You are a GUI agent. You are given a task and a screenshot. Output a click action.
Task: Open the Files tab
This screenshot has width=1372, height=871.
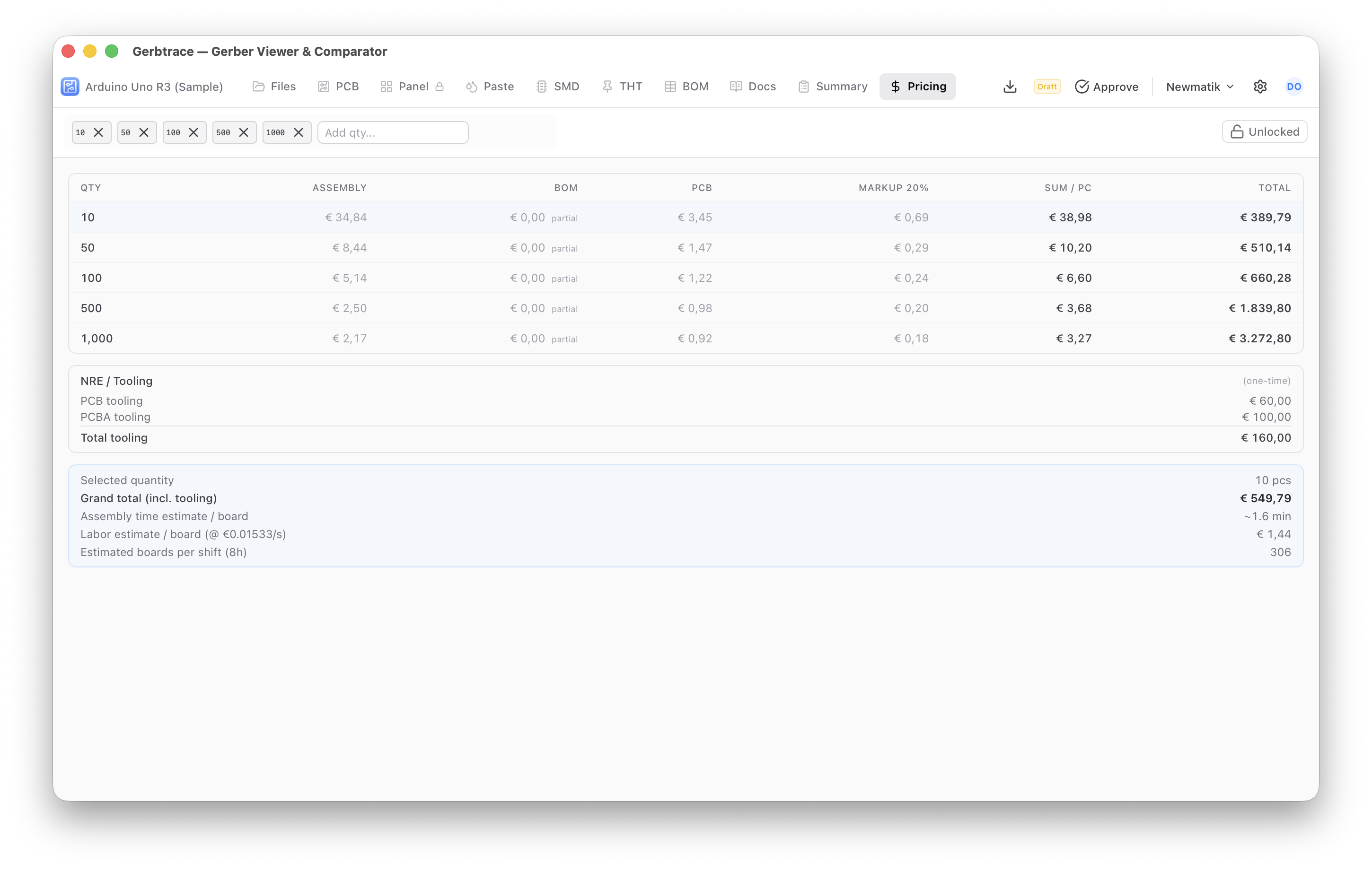pyautogui.click(x=274, y=87)
